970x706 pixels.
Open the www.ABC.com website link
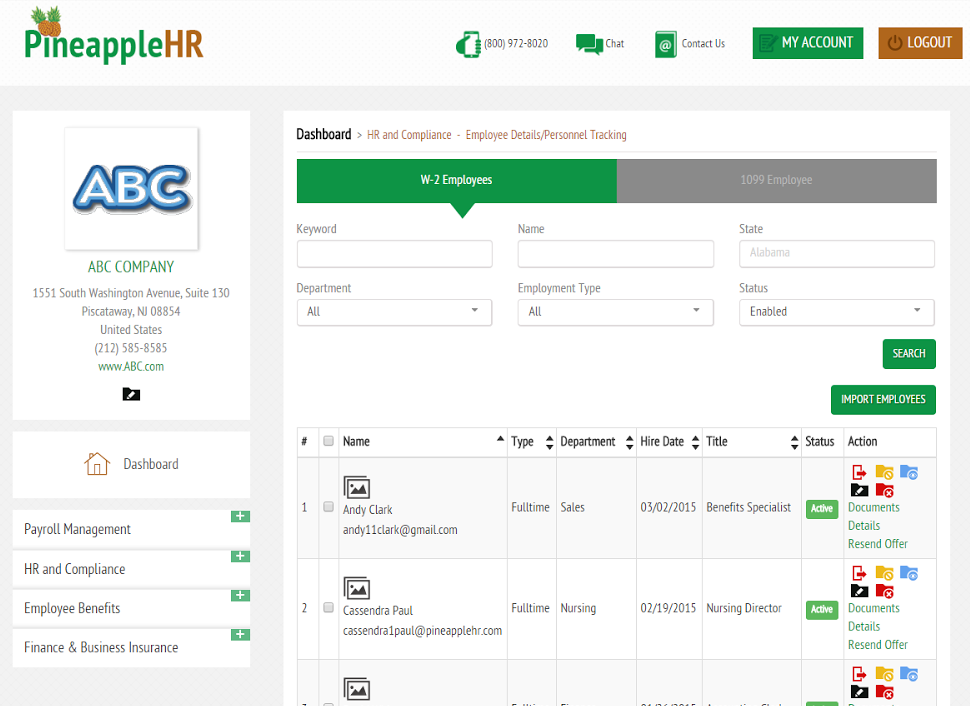point(131,366)
